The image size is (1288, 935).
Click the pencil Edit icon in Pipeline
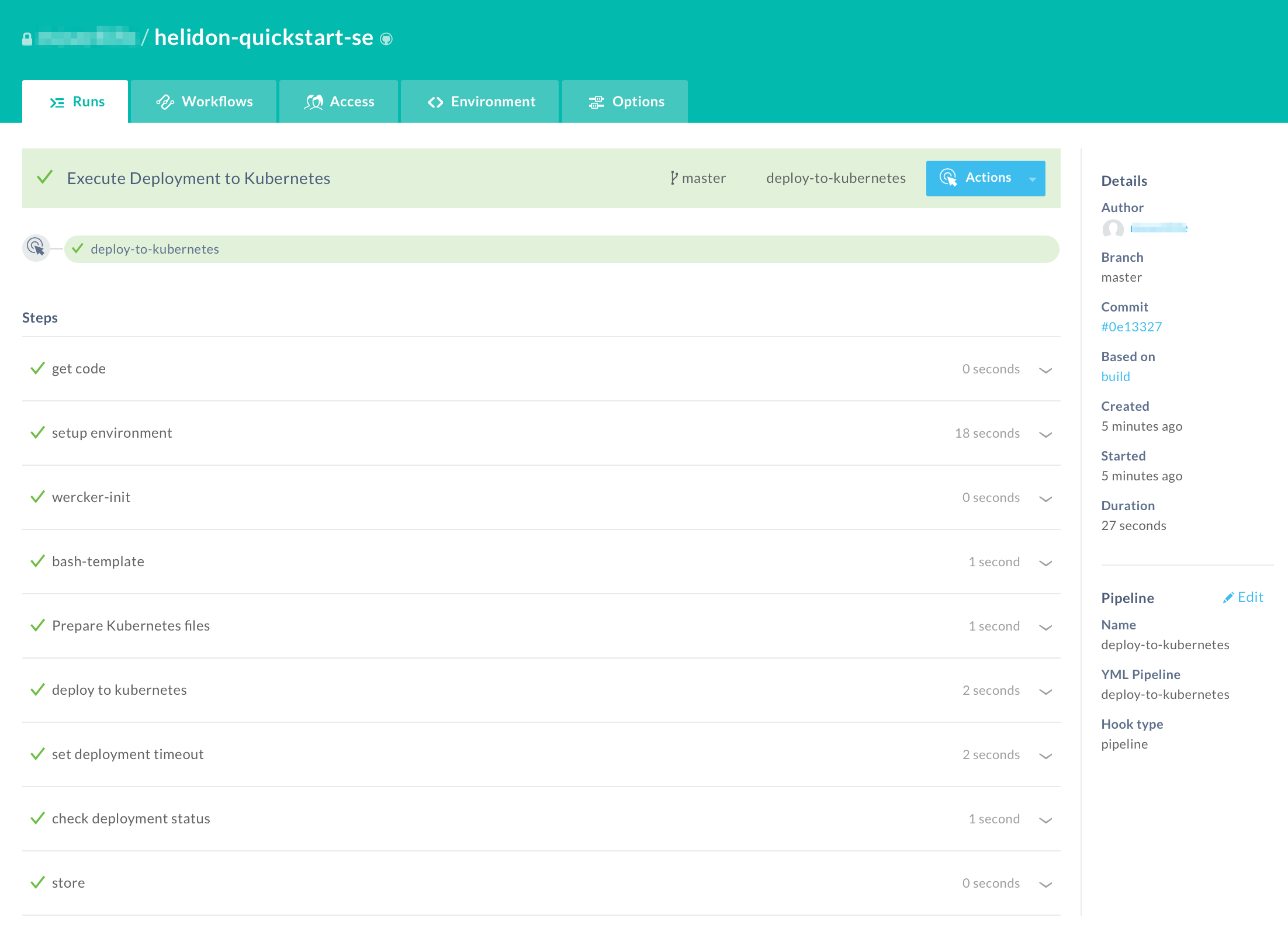pos(1228,597)
